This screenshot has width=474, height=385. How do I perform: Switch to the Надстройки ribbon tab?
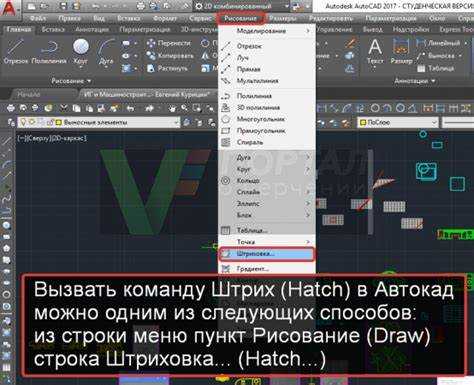point(411,30)
